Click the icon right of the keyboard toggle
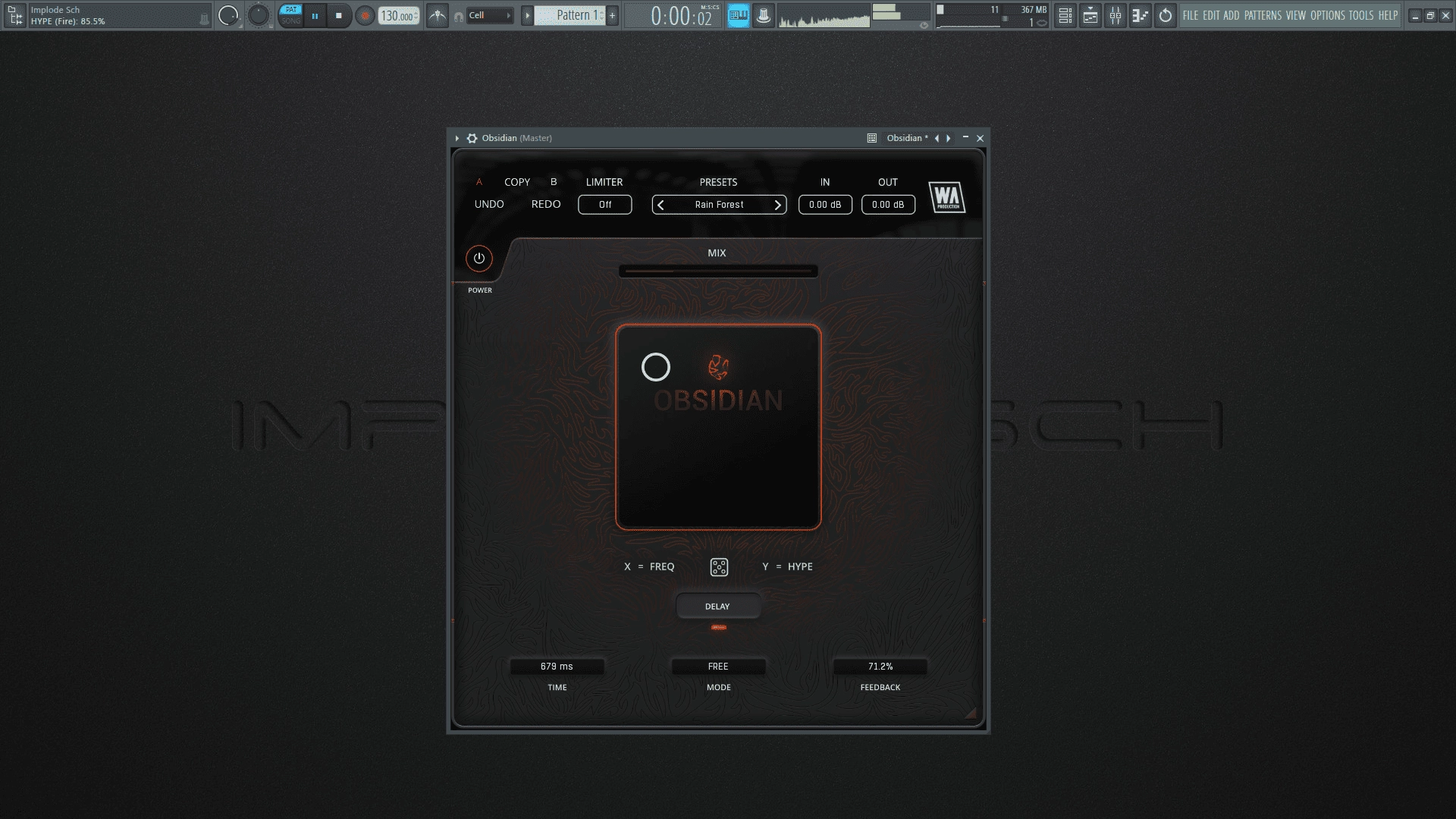Image resolution: width=1456 pixels, height=819 pixels. click(764, 15)
